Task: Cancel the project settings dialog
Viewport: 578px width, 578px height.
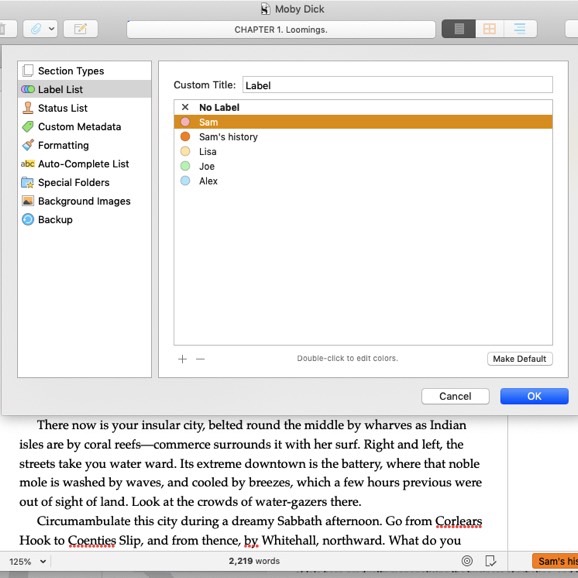Action: tap(455, 396)
